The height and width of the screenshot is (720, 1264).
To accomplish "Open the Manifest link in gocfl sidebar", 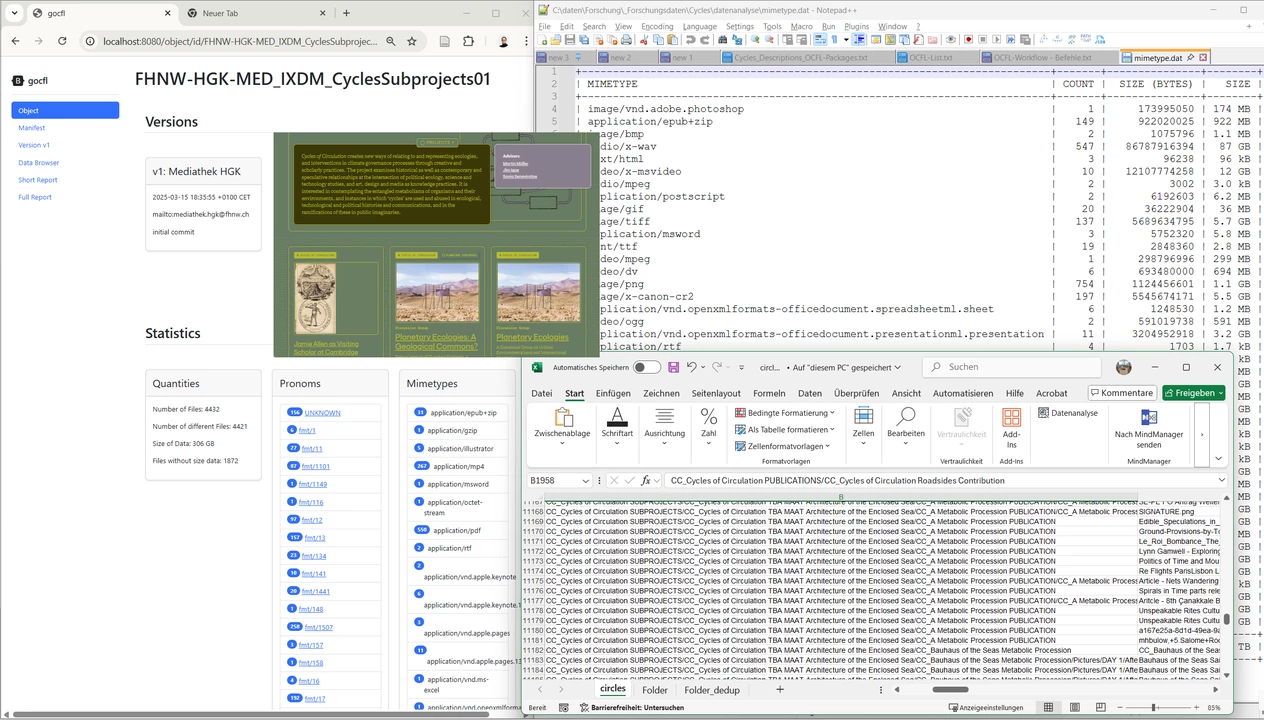I will pos(31,128).
